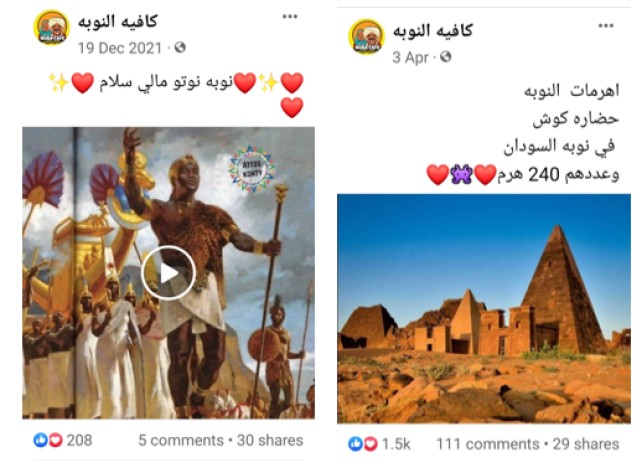Open three-dot options menu on the 3 Apr post
Screen dimensions: 639x462
point(606,26)
